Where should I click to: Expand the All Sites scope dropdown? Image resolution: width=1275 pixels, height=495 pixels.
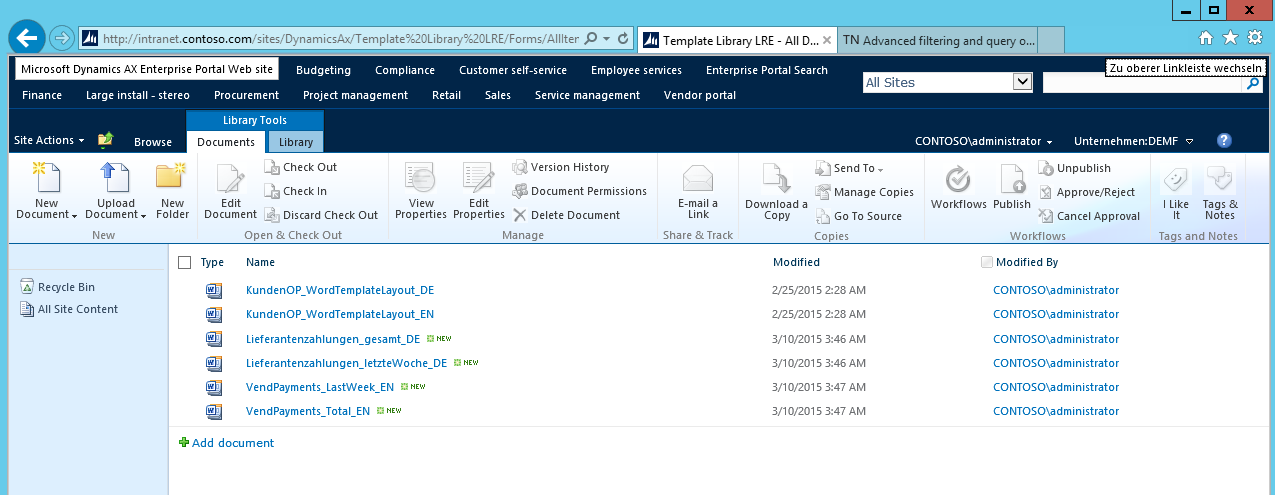click(x=1021, y=82)
